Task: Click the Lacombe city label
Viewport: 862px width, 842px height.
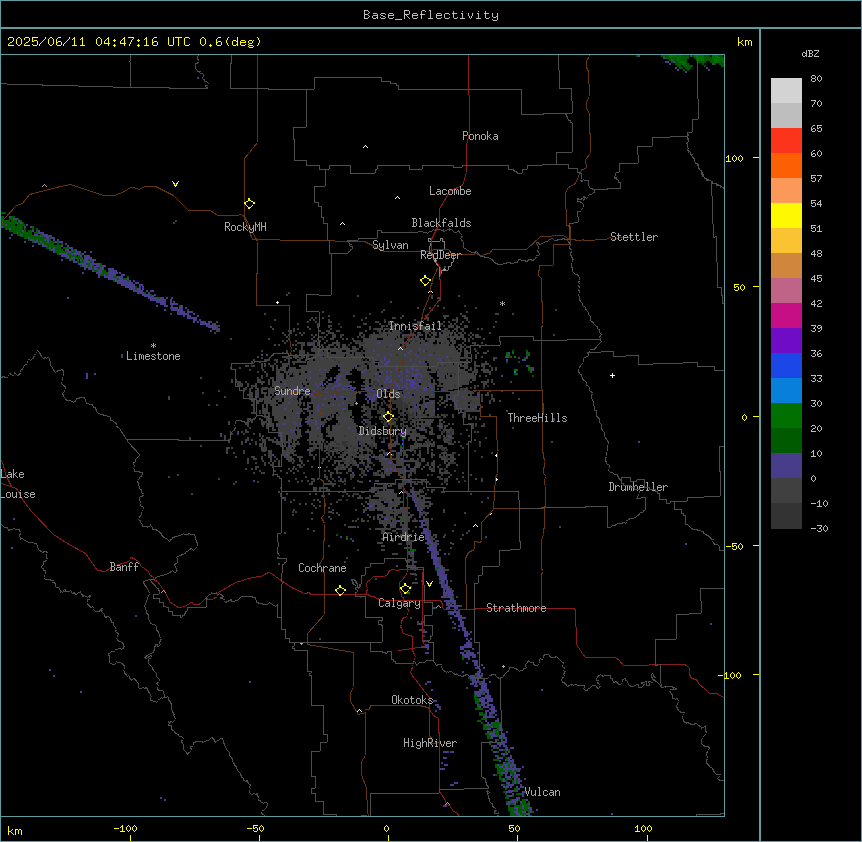Action: pyautogui.click(x=450, y=191)
